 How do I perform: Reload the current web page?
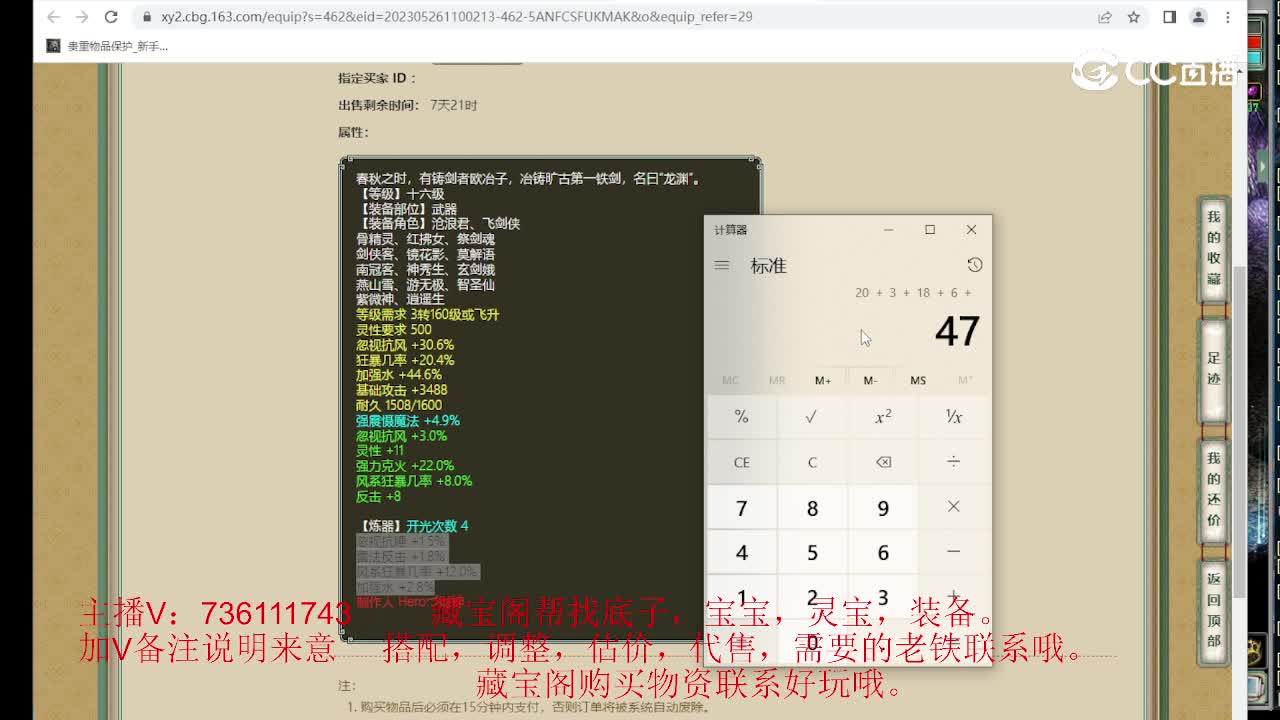pos(111,17)
